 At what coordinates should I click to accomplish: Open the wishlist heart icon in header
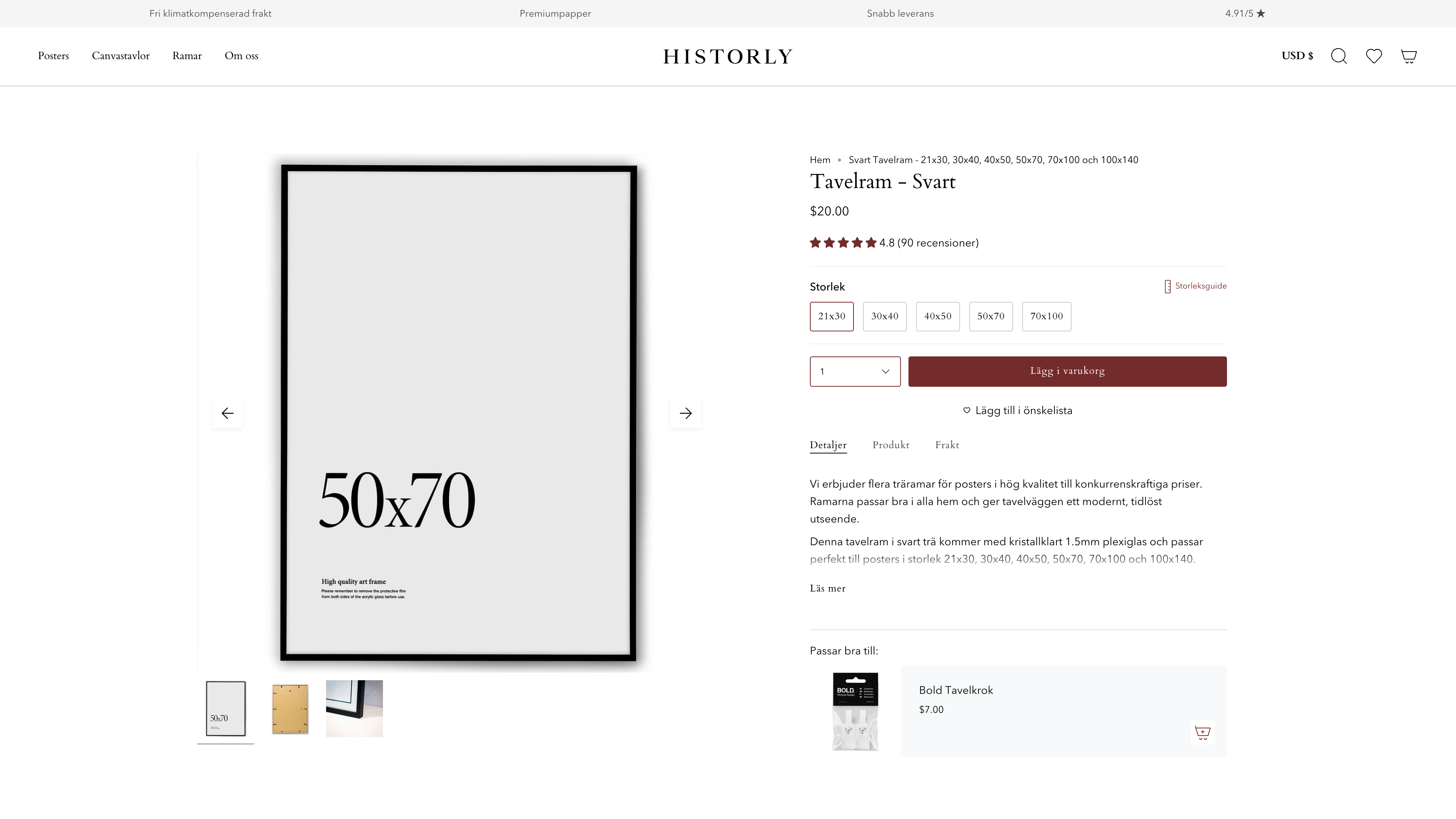(x=1374, y=56)
